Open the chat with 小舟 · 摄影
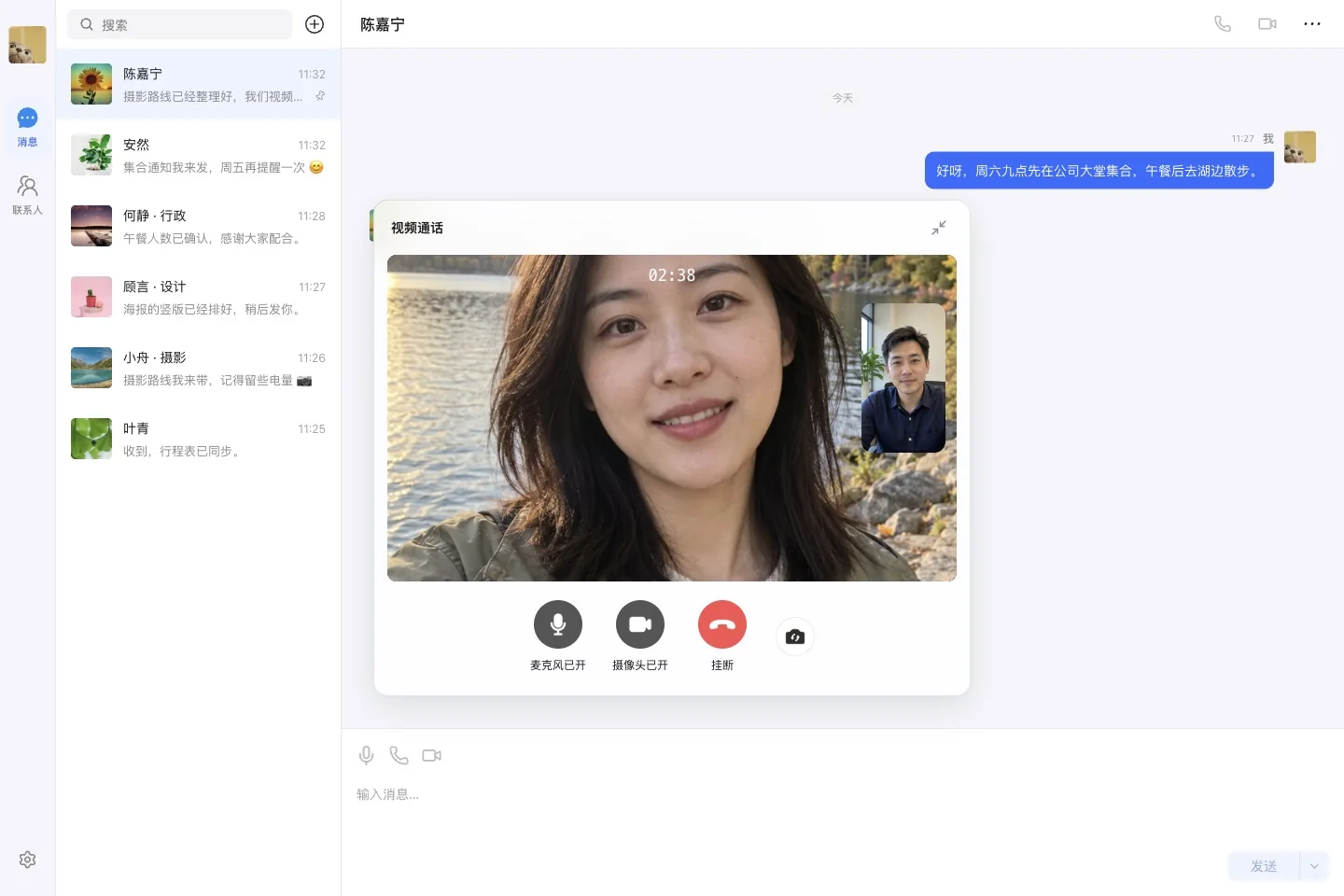The height and width of the screenshot is (896, 1344). click(198, 368)
